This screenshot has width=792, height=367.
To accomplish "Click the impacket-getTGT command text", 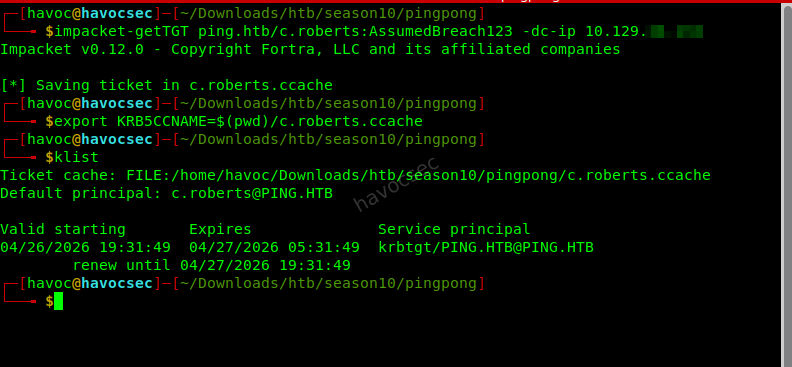I will [x=121, y=32].
